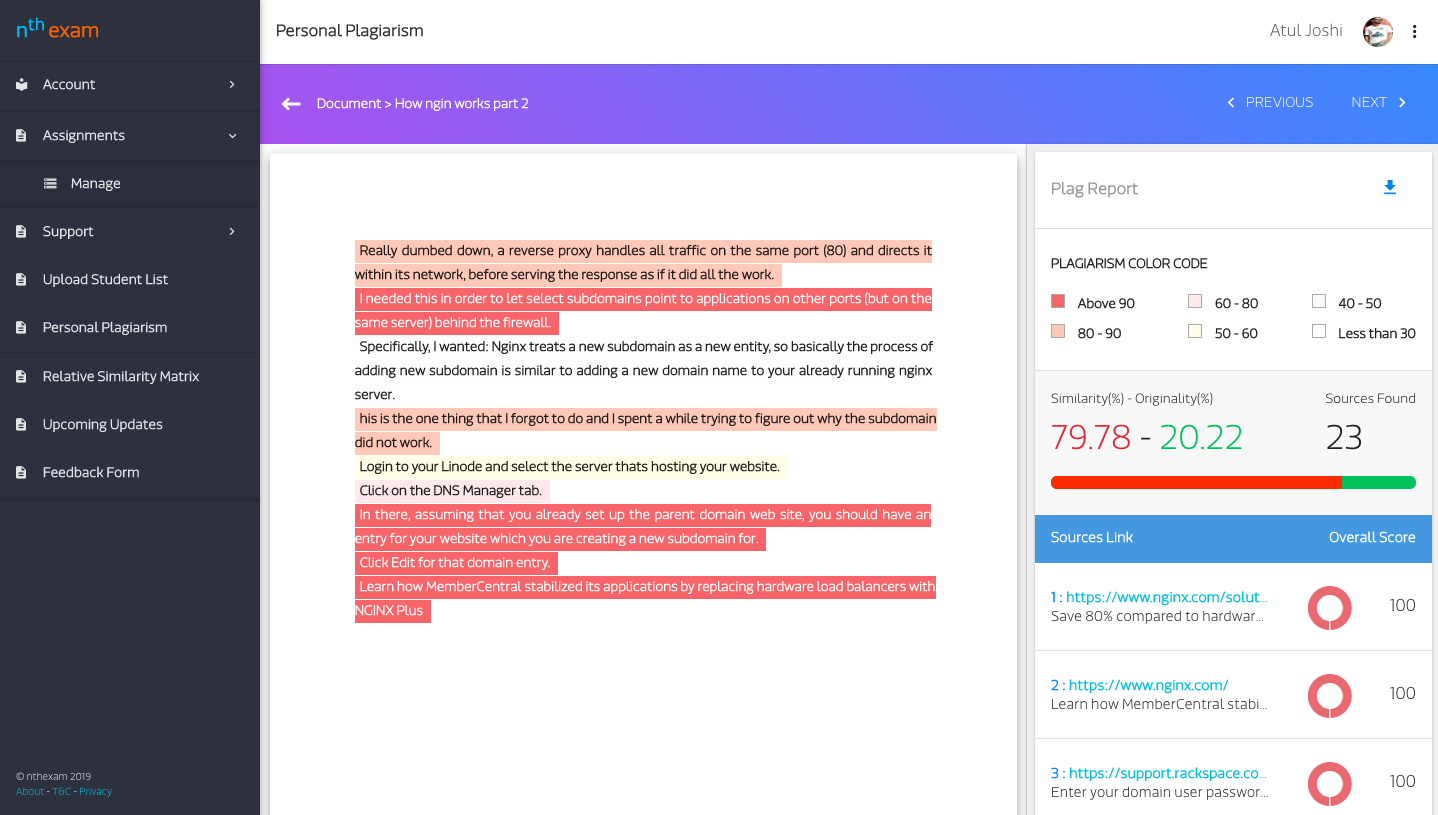Viewport: 1438px width, 815px height.
Task: Open the Support sidebar item
Action: (130, 232)
